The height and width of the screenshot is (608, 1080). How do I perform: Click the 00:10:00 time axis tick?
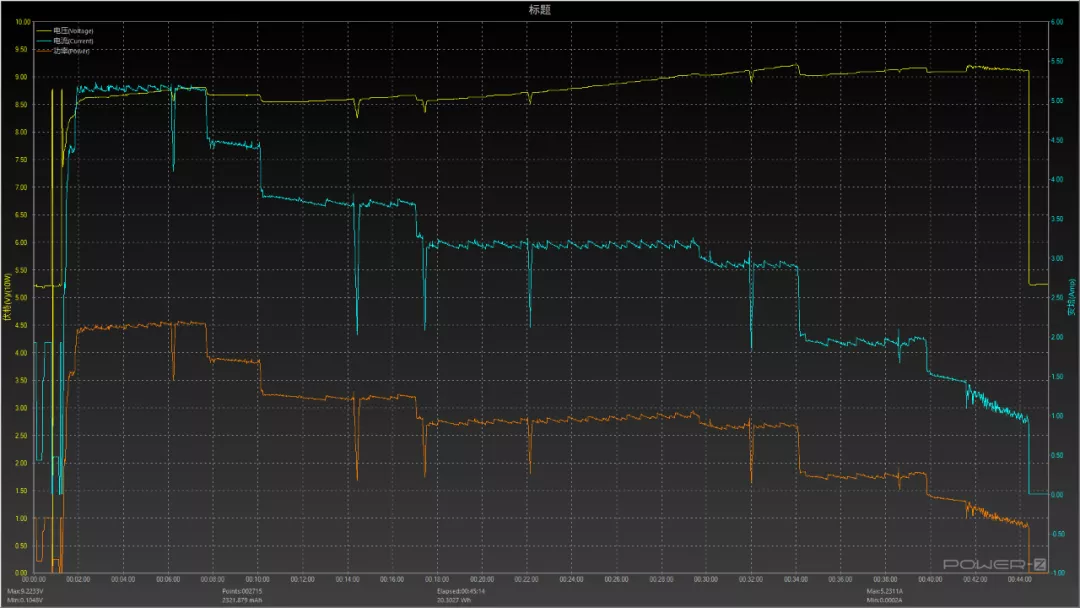click(257, 579)
